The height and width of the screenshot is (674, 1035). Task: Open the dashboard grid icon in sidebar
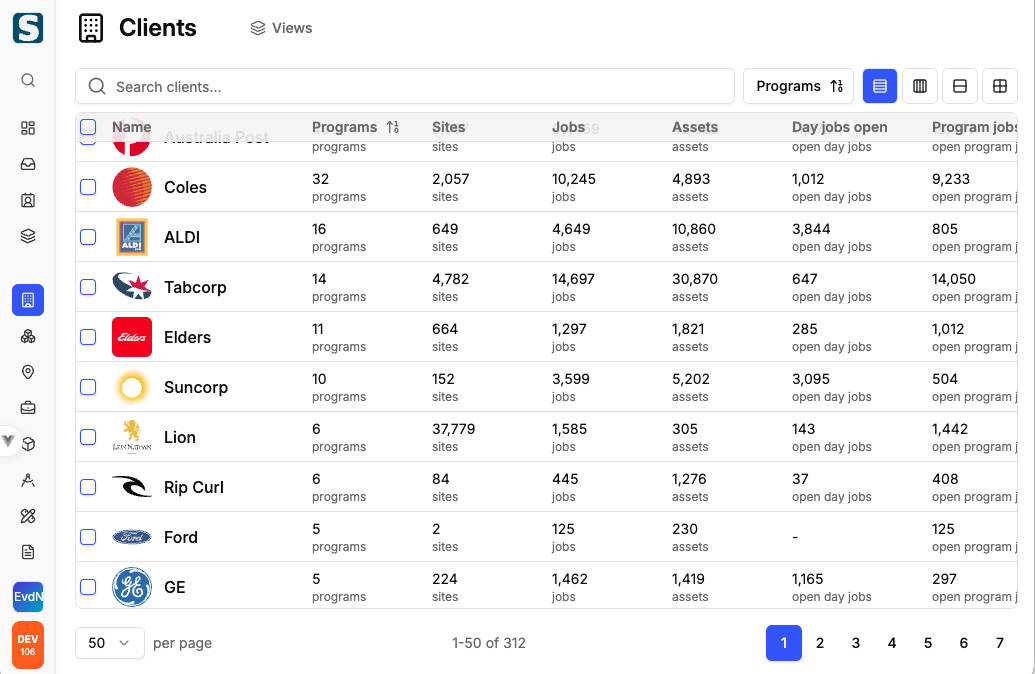point(27,128)
